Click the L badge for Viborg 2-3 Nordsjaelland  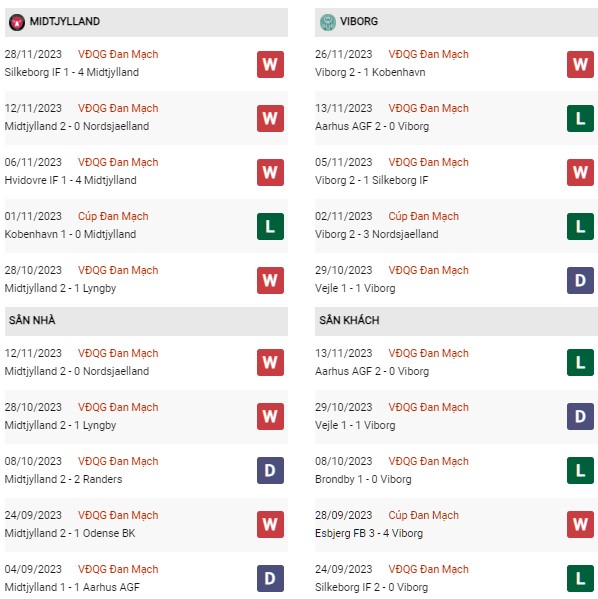pos(580,226)
